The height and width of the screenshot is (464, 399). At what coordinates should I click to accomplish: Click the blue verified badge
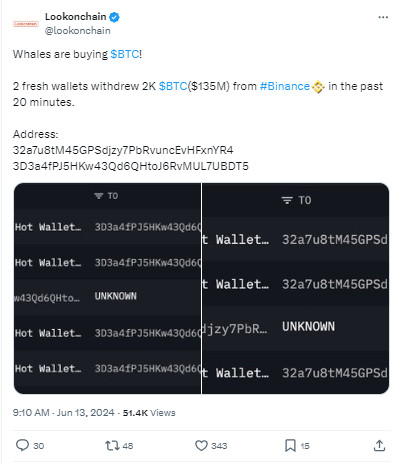pyautogui.click(x=114, y=17)
